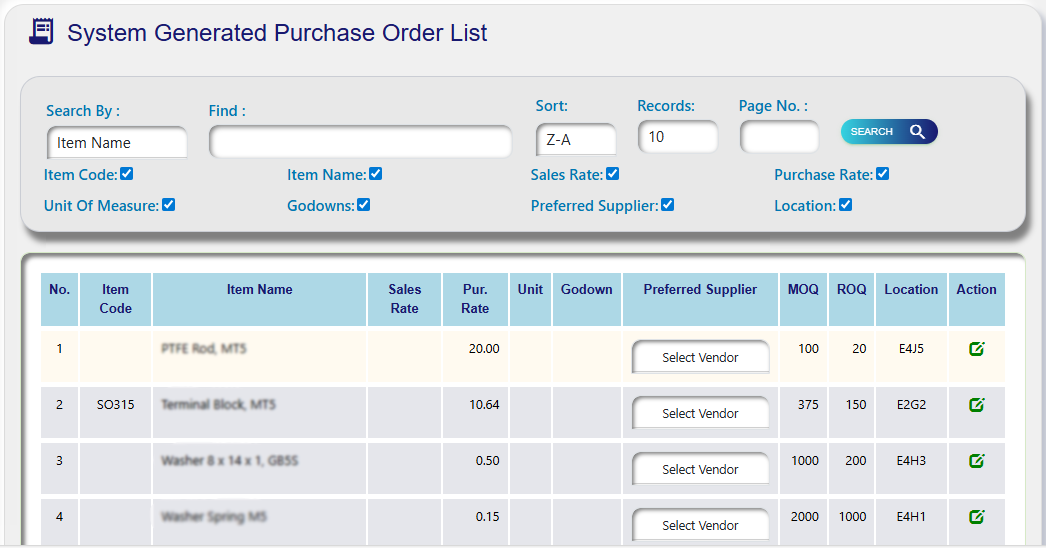Uncheck the Item Code checkbox
Viewport: 1046px width, 548px height.
click(127, 174)
